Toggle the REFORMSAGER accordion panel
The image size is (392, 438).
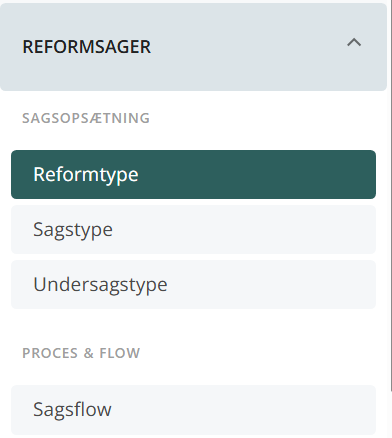(x=193, y=47)
